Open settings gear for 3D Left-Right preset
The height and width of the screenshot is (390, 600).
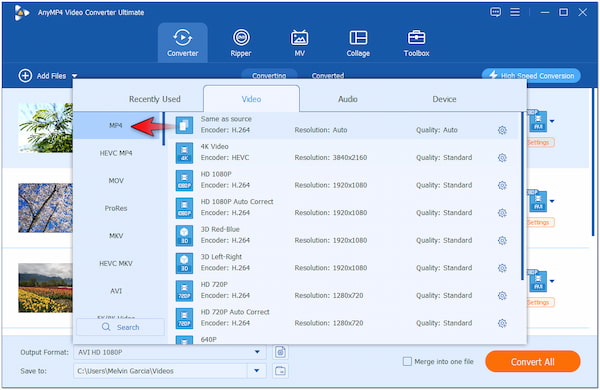(x=502, y=268)
